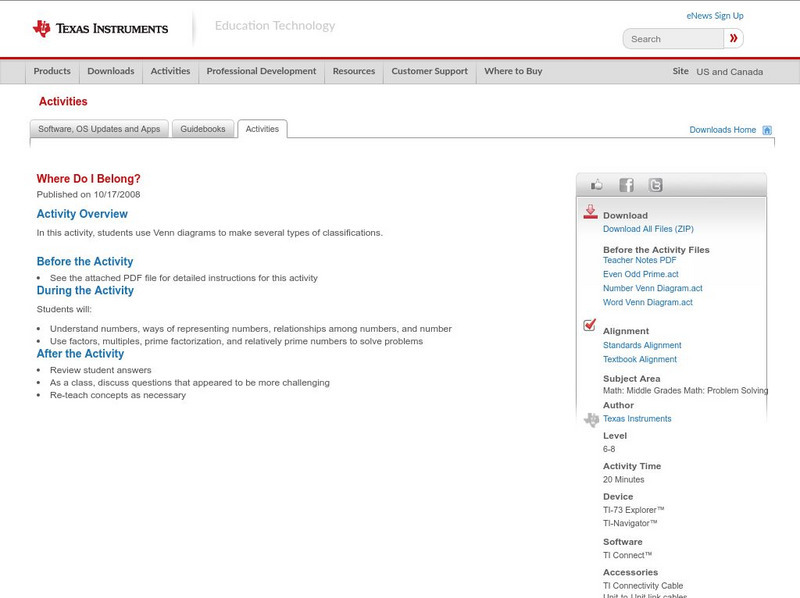This screenshot has height=598, width=800.
Task: Click the red Activities page heading
Action: 63,102
